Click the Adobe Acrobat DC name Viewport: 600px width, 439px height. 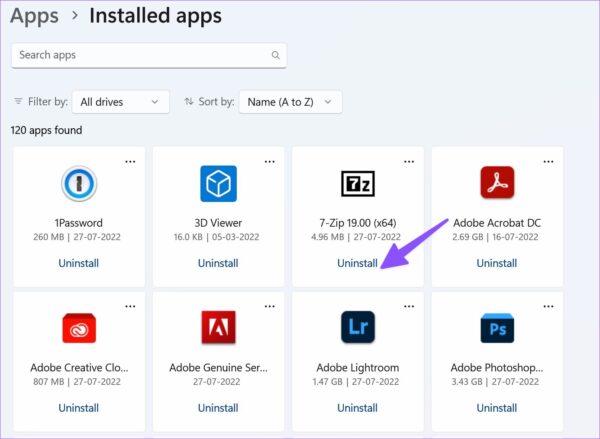[x=497, y=223]
